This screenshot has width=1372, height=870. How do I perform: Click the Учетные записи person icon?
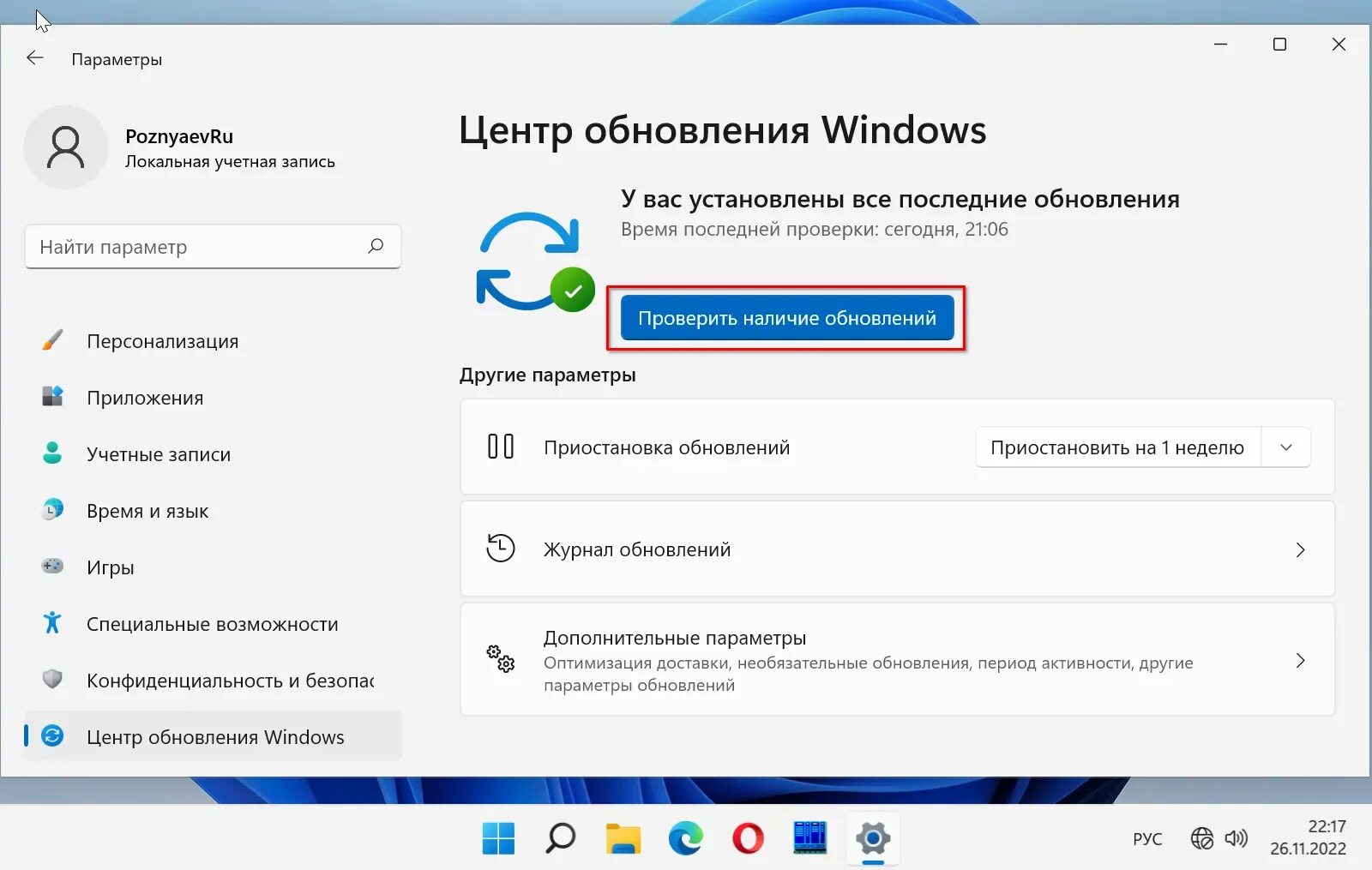(52, 453)
